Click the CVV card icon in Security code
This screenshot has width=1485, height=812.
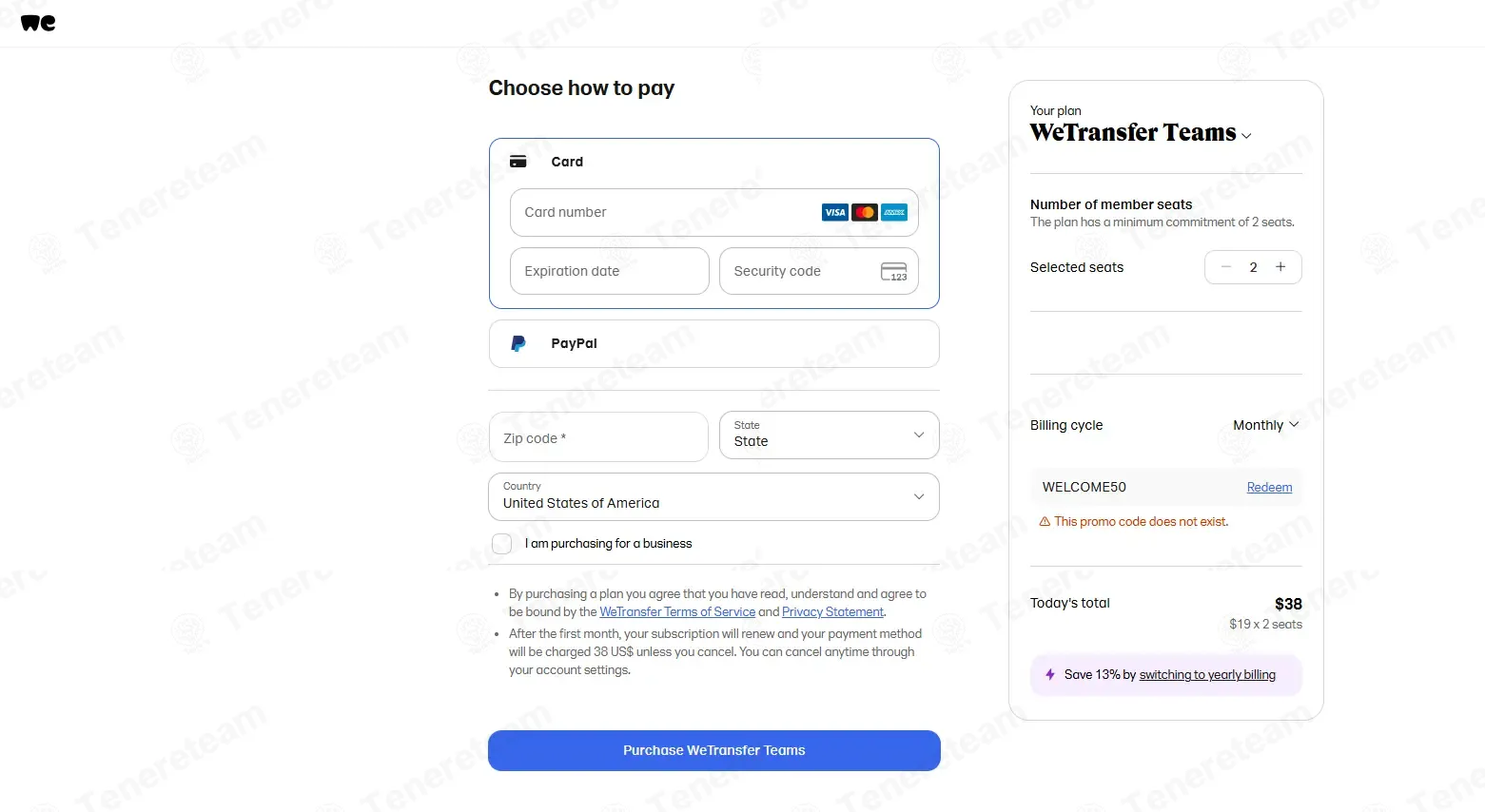pos(894,272)
